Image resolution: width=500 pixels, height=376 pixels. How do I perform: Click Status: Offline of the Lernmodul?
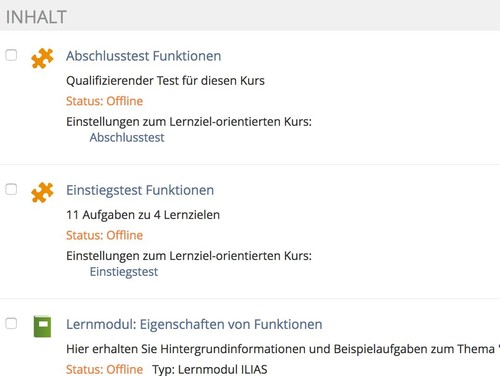104,369
